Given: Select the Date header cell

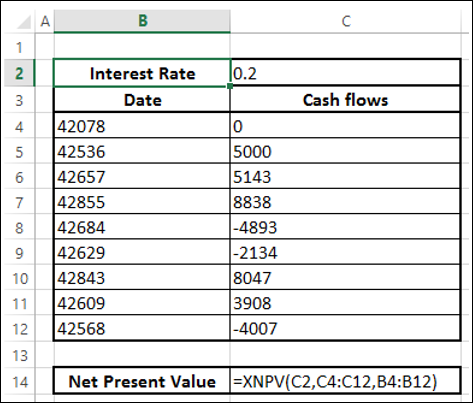Looking at the screenshot, I should pos(142,100).
